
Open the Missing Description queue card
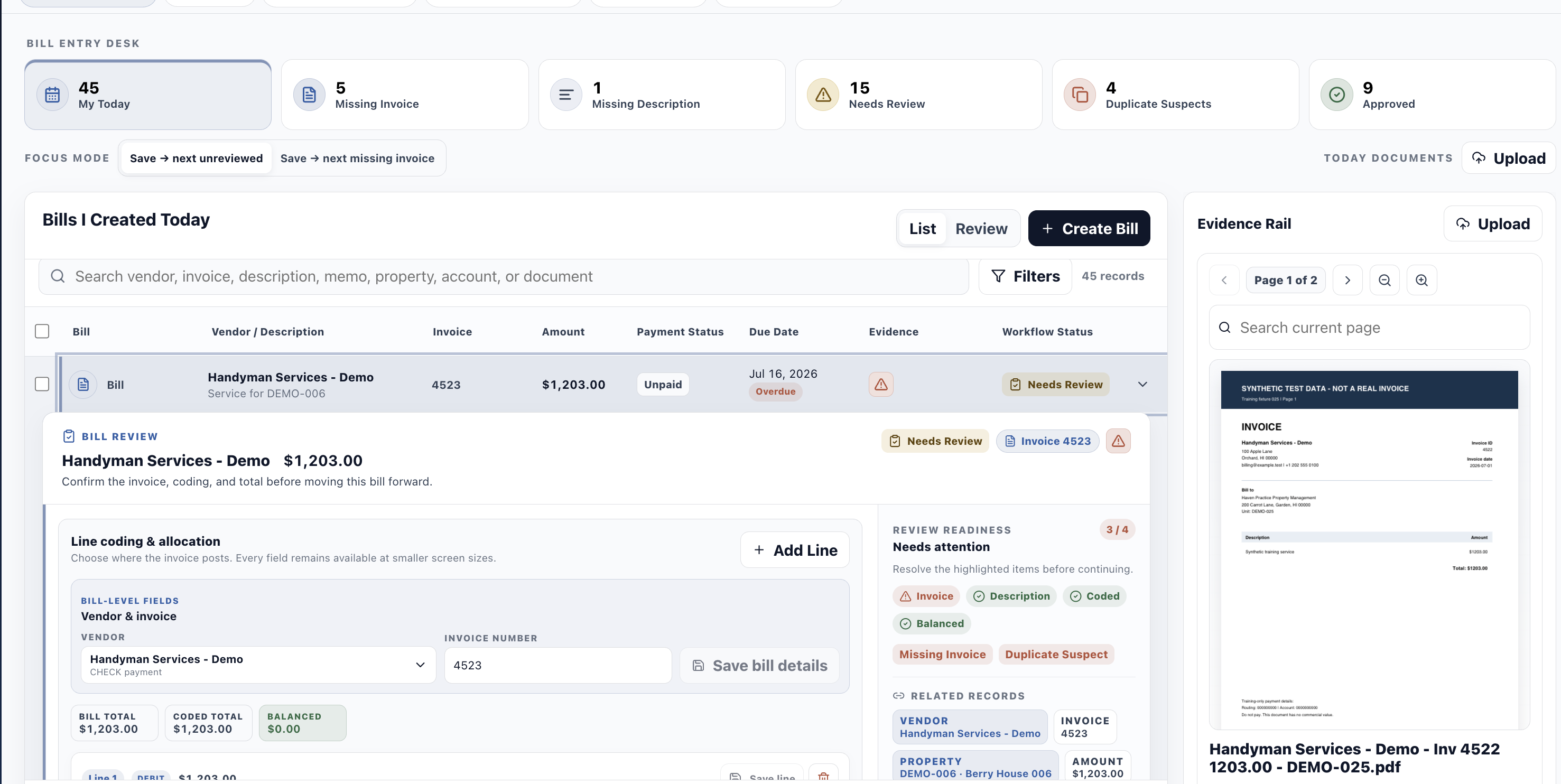pos(662,95)
